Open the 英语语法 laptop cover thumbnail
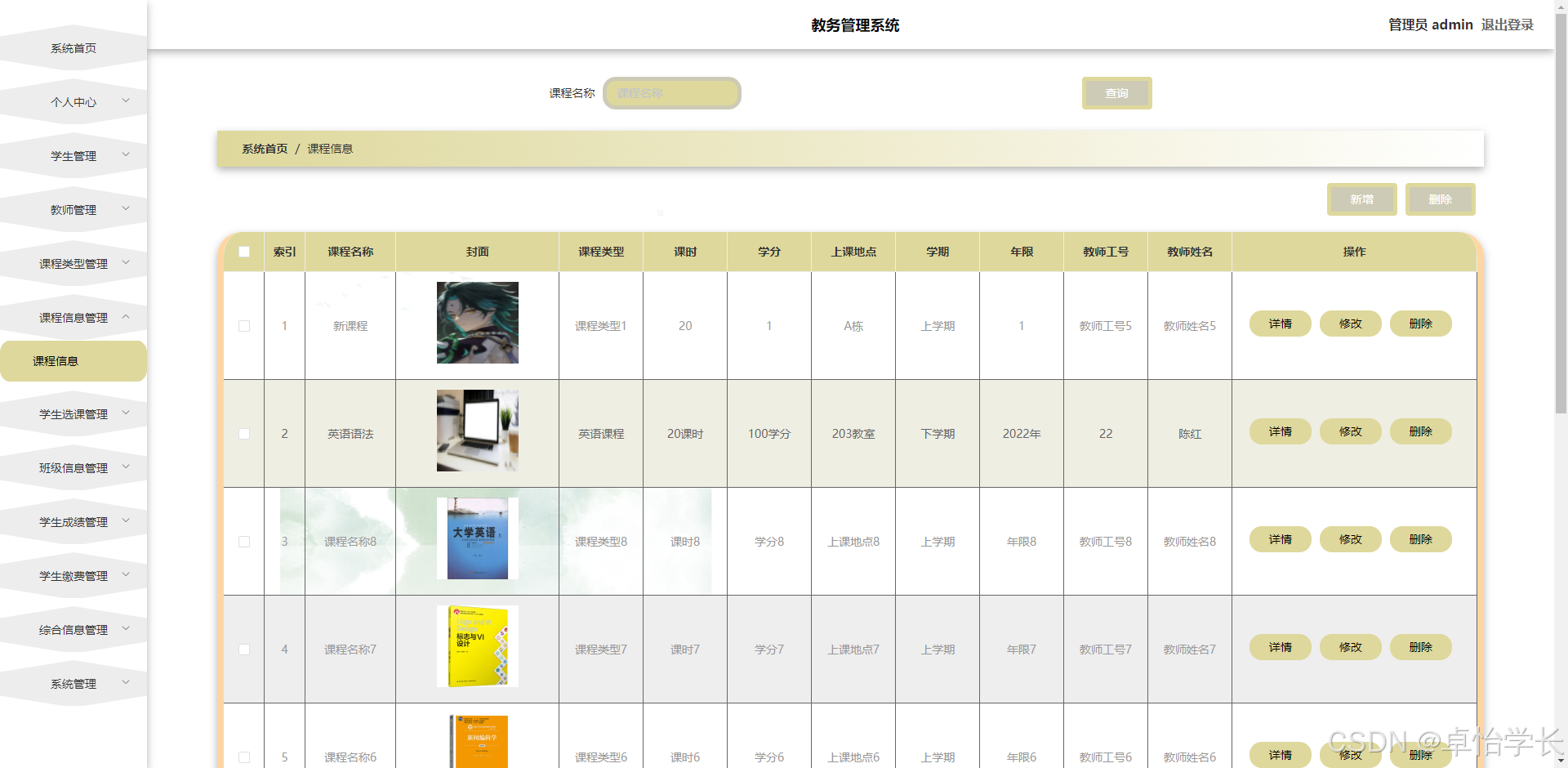This screenshot has width=1568, height=768. pos(478,431)
